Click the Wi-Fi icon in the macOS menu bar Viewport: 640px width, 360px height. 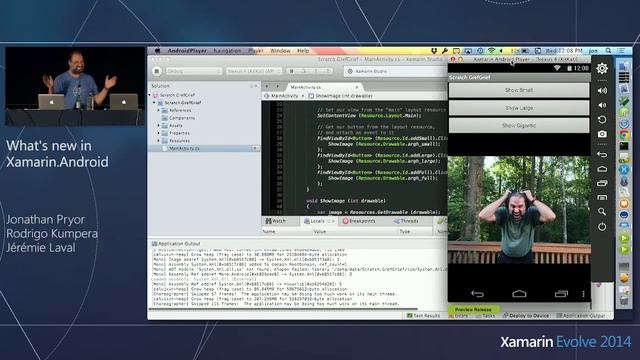click(x=492, y=51)
